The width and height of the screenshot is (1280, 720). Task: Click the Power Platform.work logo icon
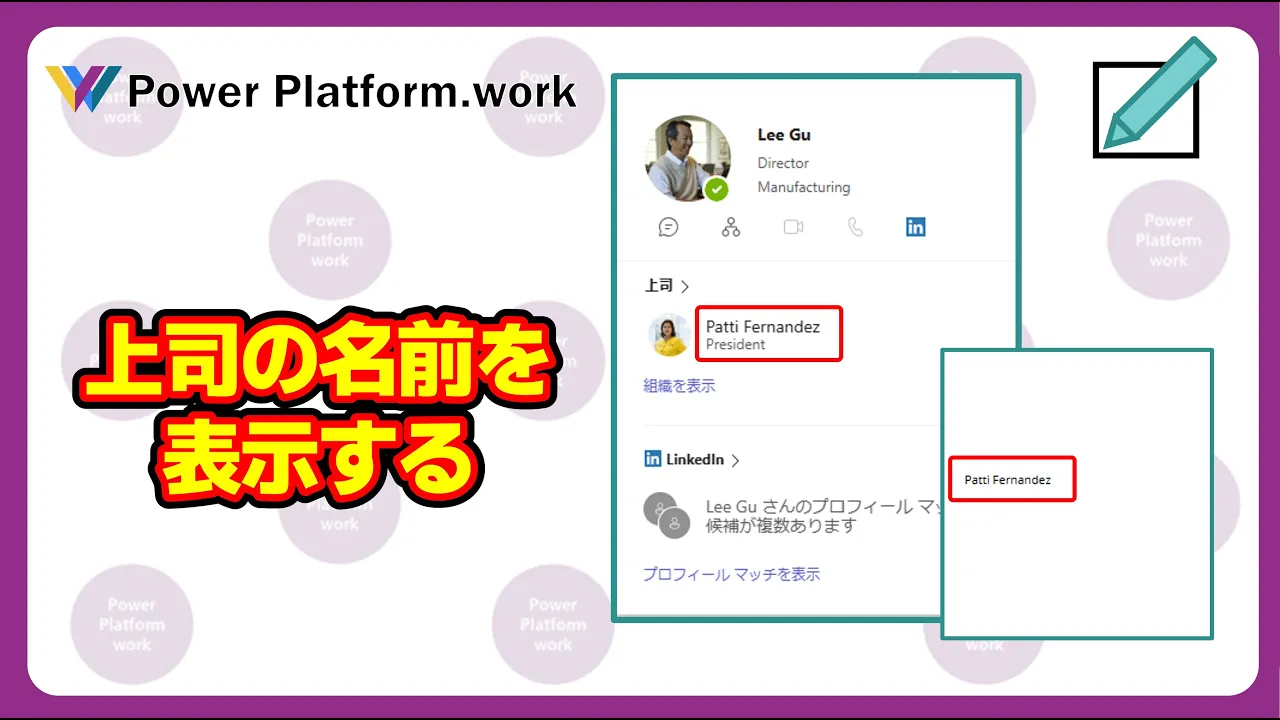[x=83, y=89]
